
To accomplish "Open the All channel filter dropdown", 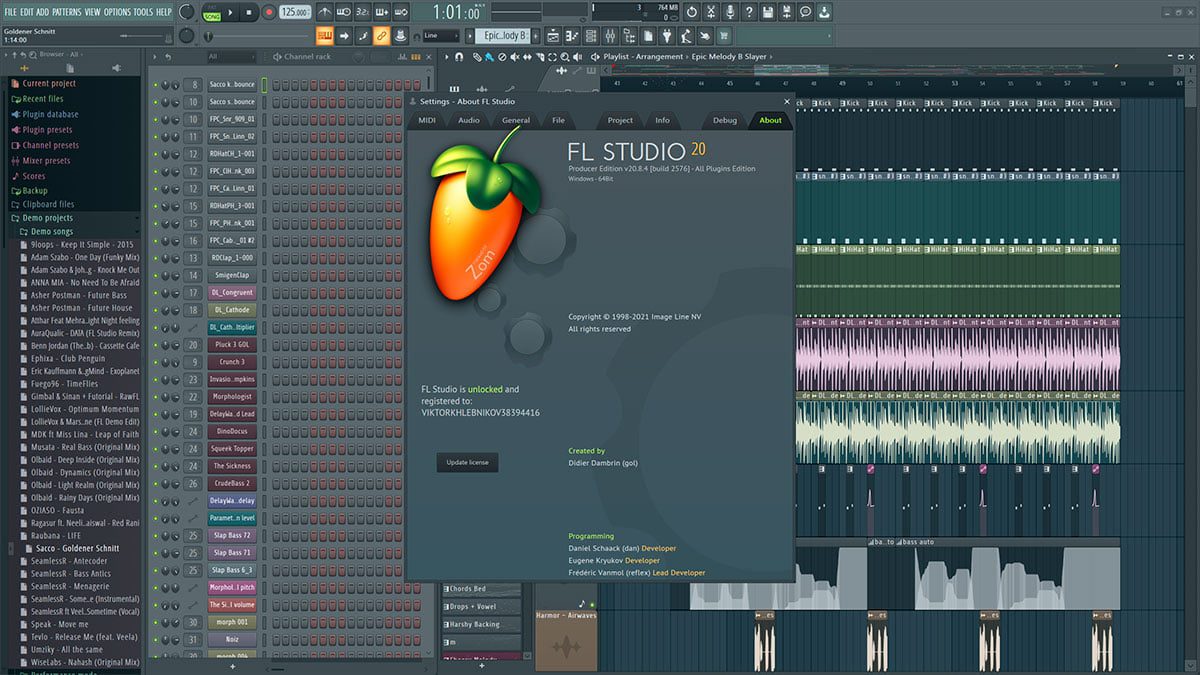I will click(x=231, y=57).
